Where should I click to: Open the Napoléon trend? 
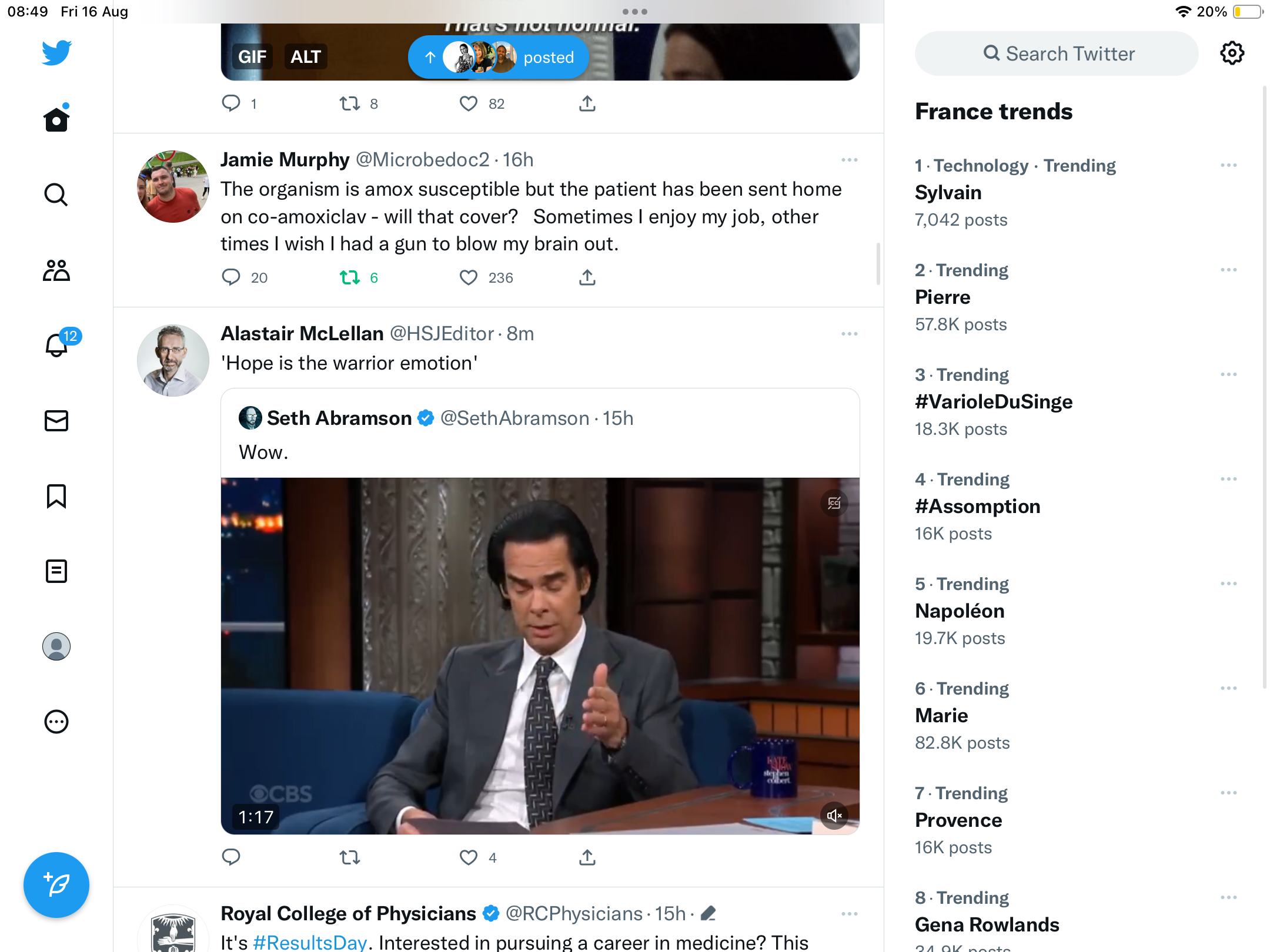(960, 611)
